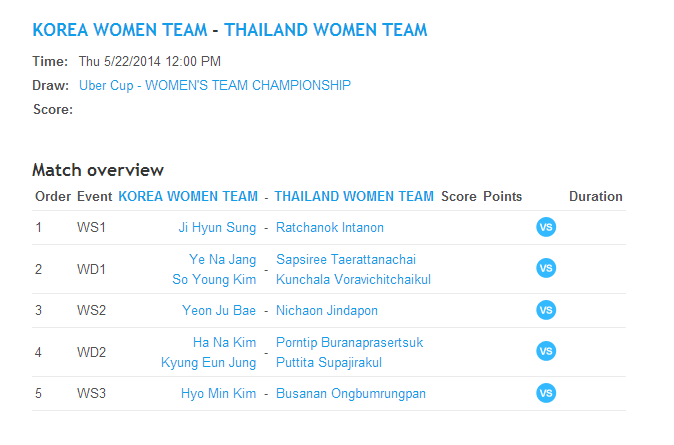Screen dimensions: 674x445
Task: Open So Young Kim's profile
Action: click(214, 279)
